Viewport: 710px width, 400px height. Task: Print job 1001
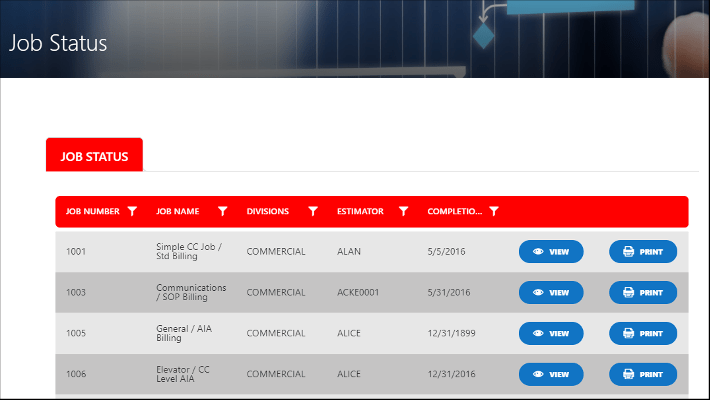click(x=643, y=251)
